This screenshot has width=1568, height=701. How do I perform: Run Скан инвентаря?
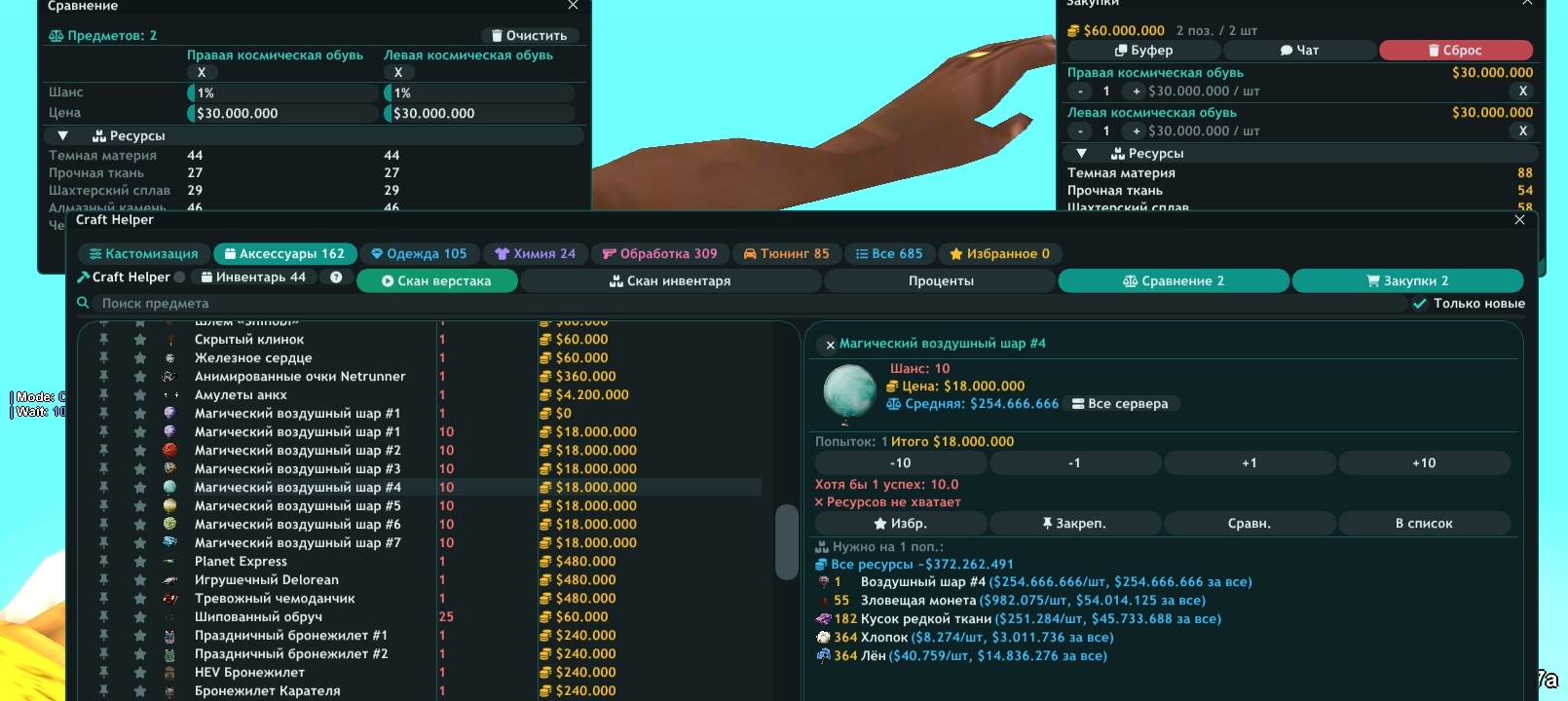[x=670, y=281]
